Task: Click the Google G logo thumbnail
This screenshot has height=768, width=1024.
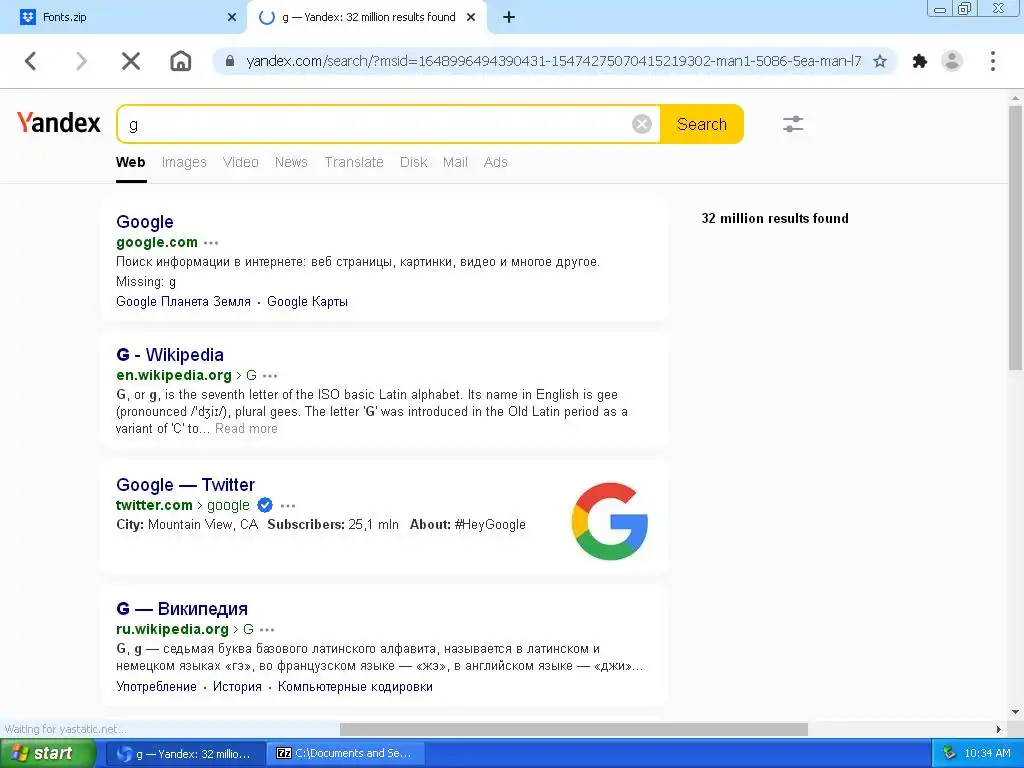Action: coord(609,521)
